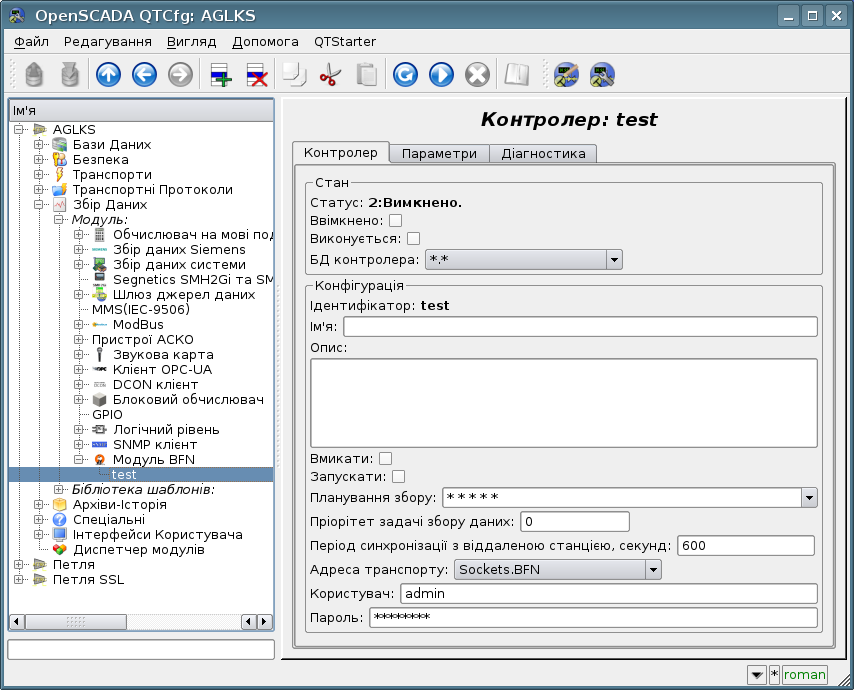Click the Manual book toolbar icon

pos(515,75)
